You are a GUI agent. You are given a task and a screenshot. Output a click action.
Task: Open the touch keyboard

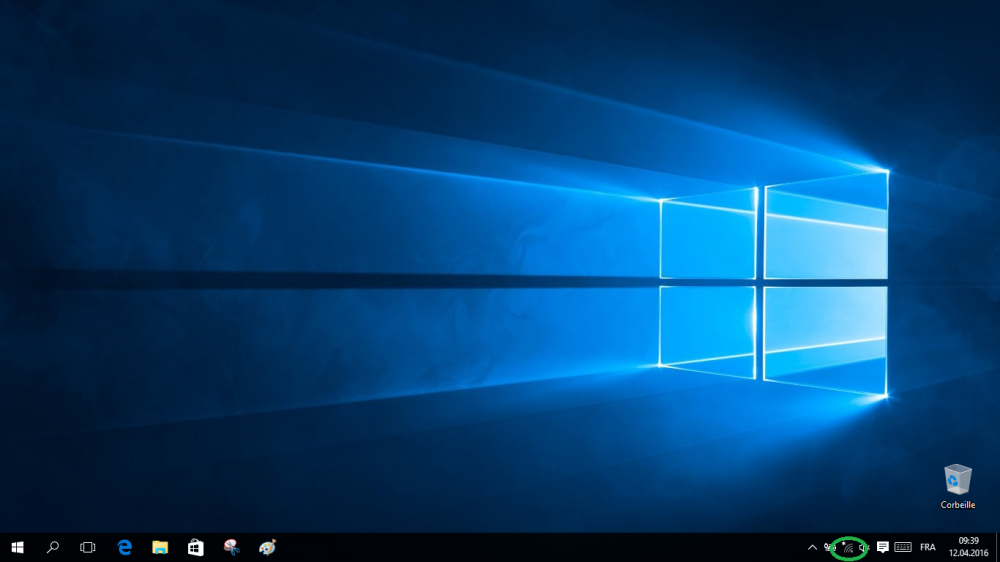(903, 547)
